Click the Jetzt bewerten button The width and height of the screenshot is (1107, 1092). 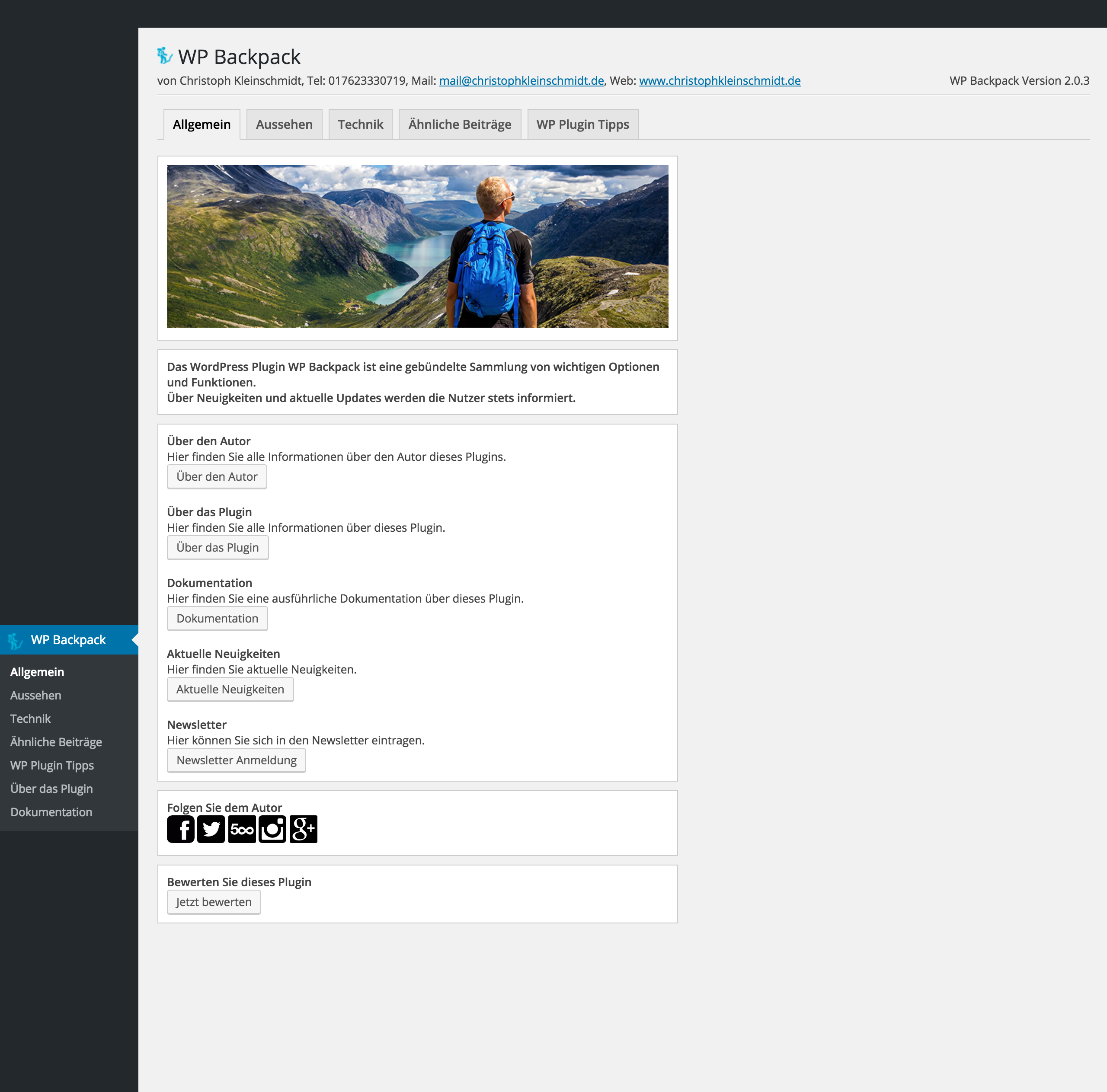coord(214,902)
